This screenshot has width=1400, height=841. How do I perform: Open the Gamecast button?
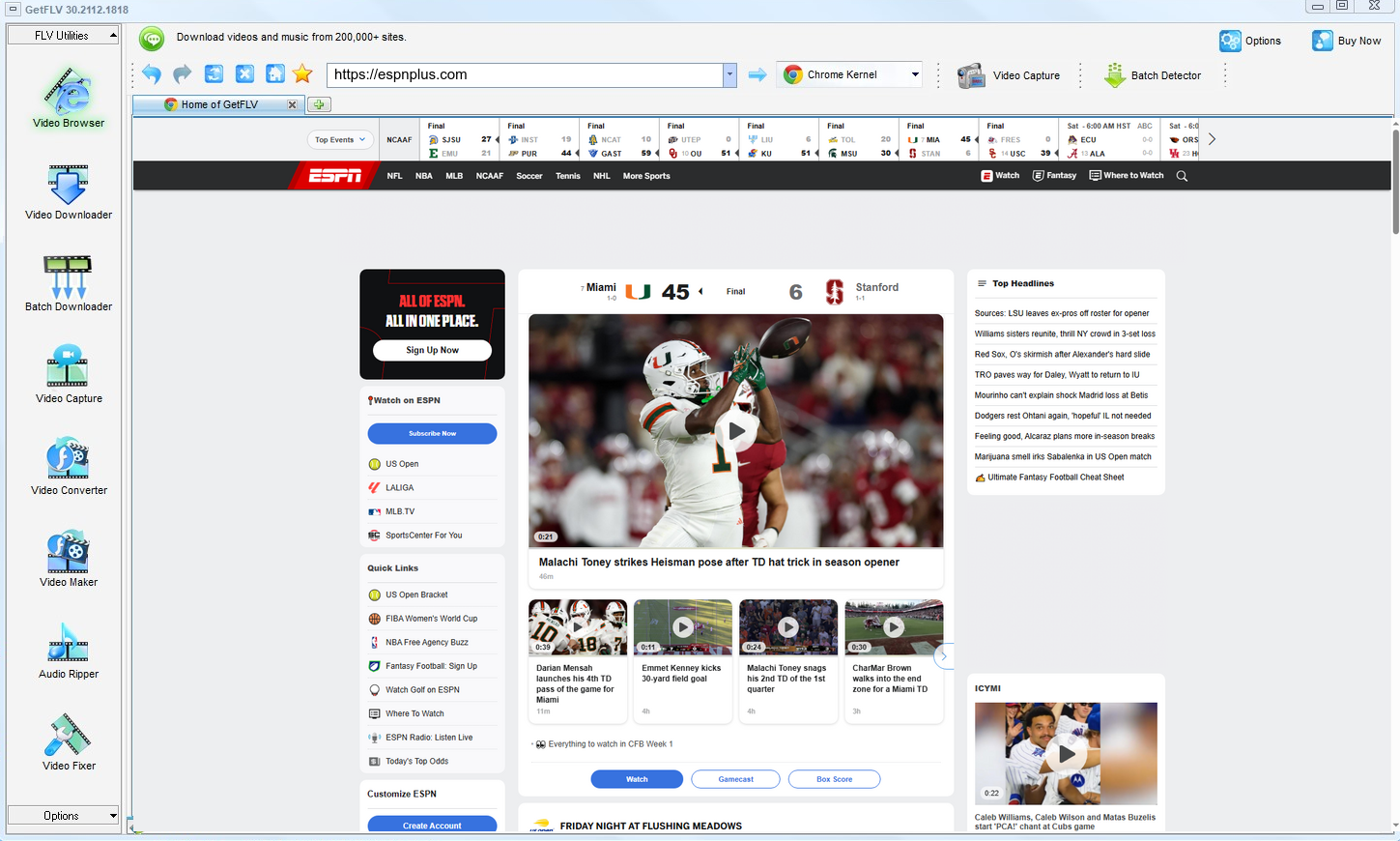(x=735, y=779)
